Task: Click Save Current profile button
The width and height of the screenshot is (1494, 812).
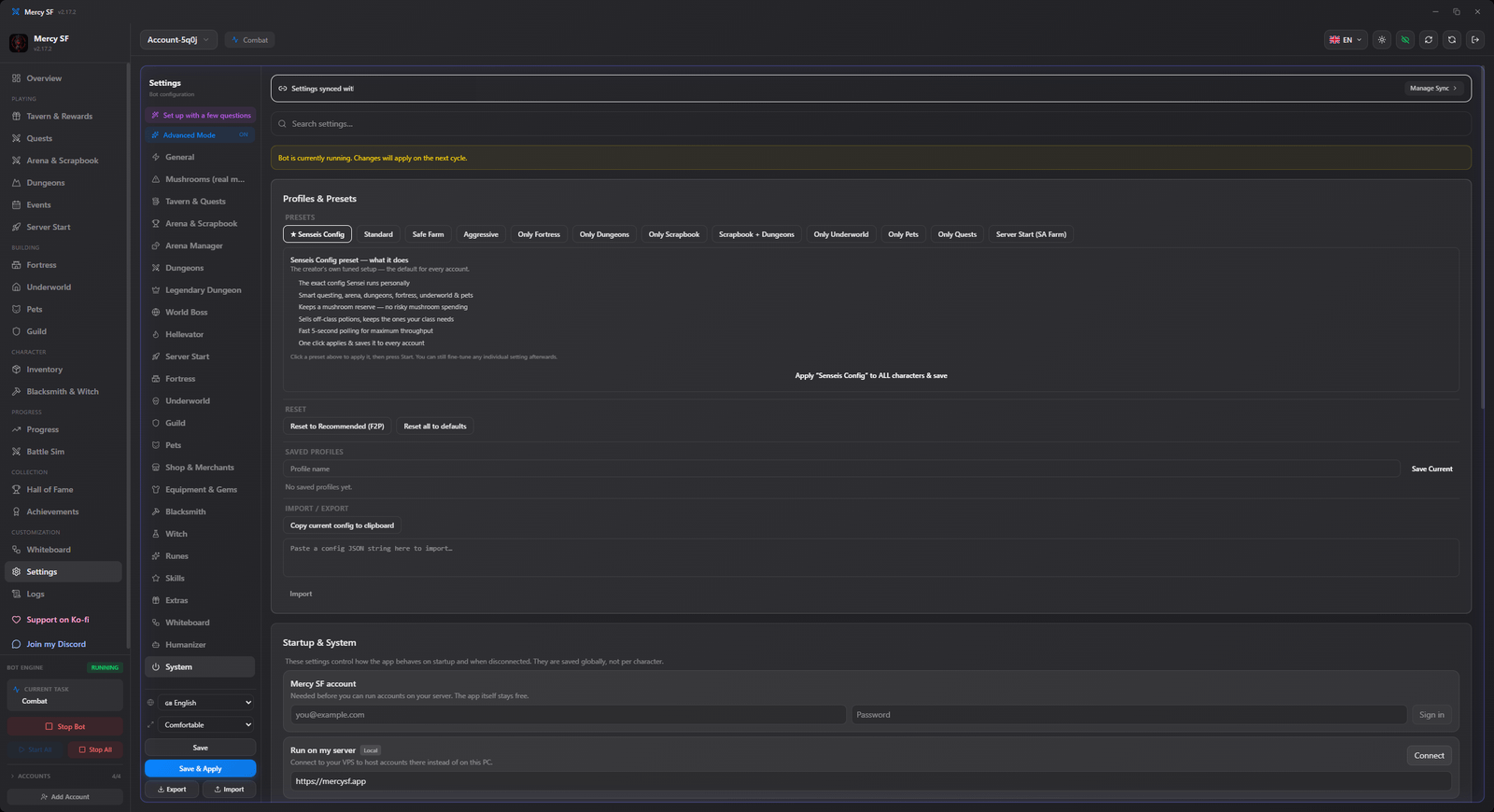Action: [x=1431, y=469]
